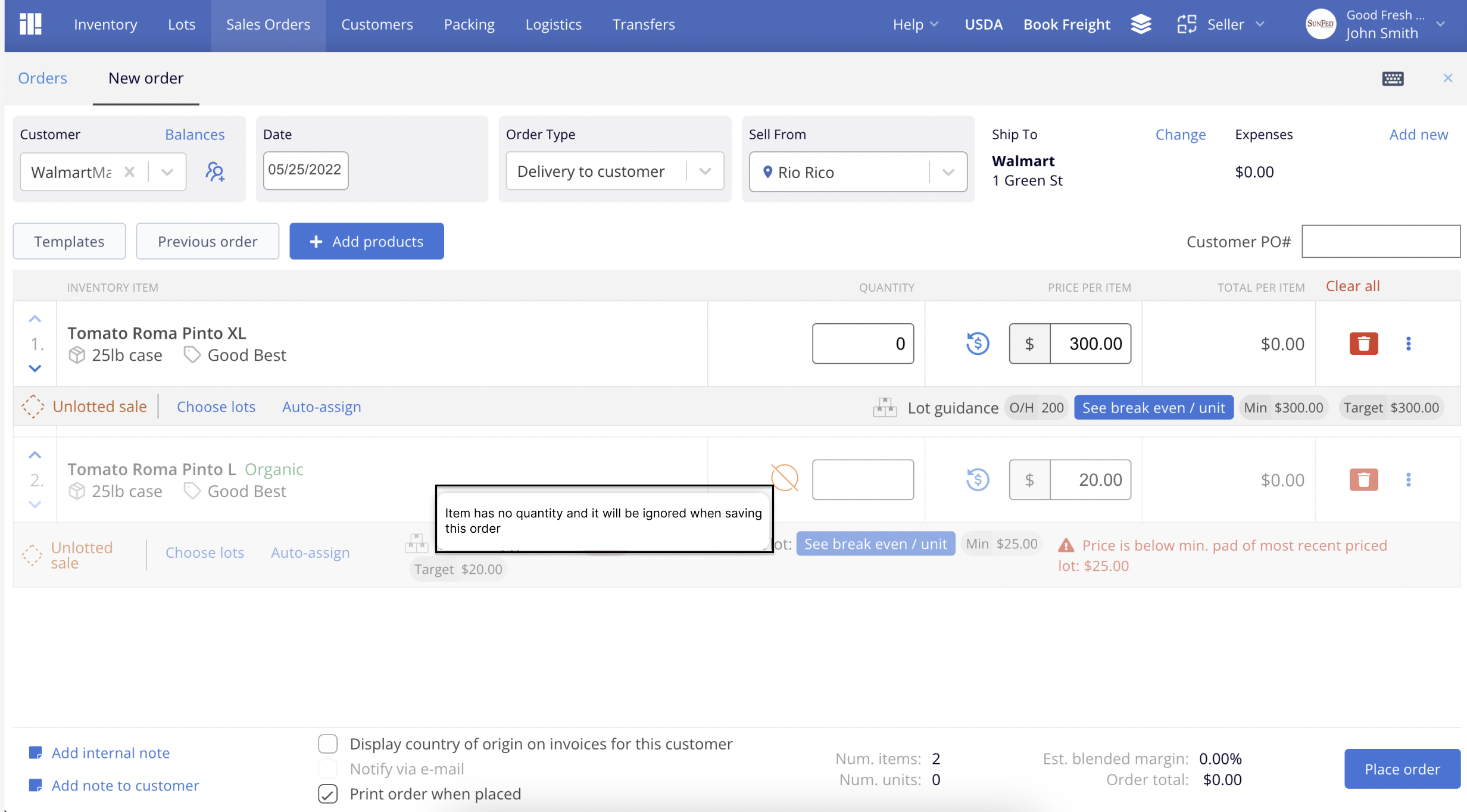Open order Templates
This screenshot has width=1467, height=812.
coord(69,241)
